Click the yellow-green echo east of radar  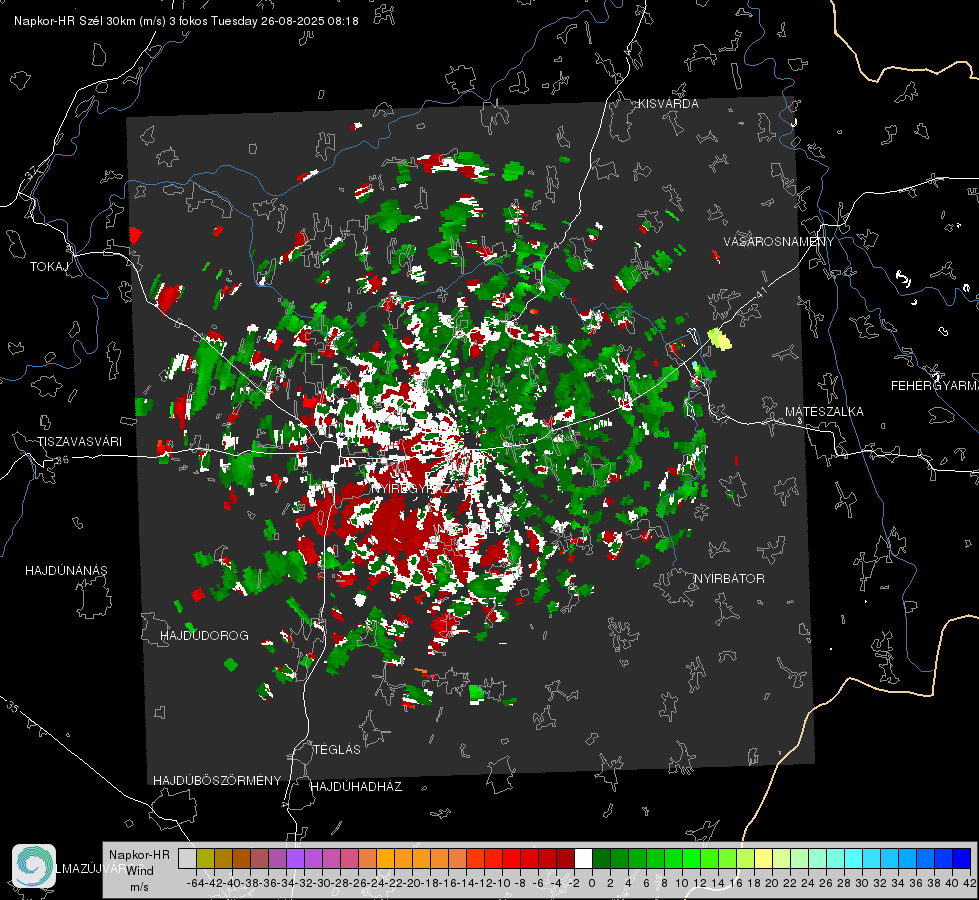tap(719, 339)
